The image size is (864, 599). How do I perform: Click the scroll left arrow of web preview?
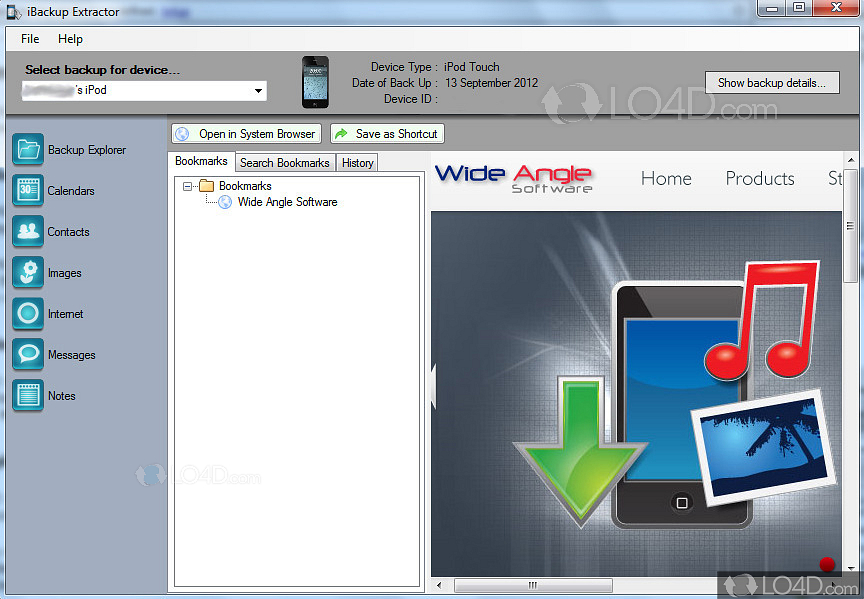tap(439, 585)
